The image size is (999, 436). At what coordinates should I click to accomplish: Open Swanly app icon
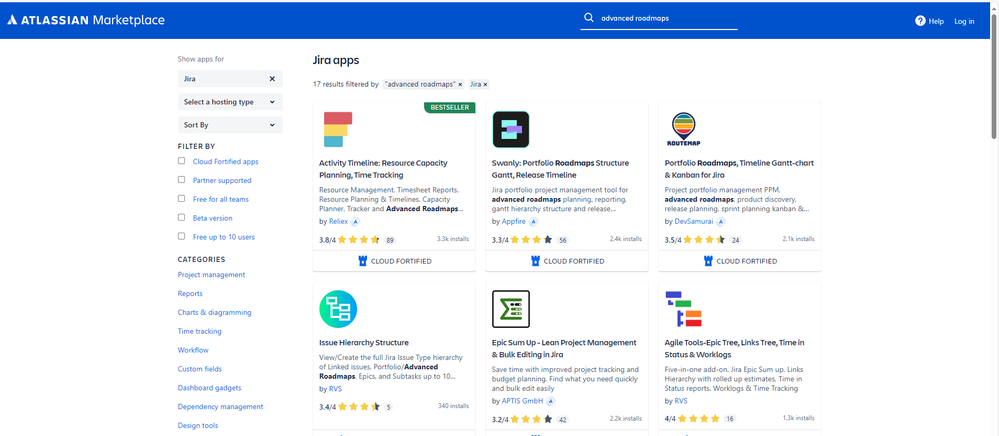point(511,129)
